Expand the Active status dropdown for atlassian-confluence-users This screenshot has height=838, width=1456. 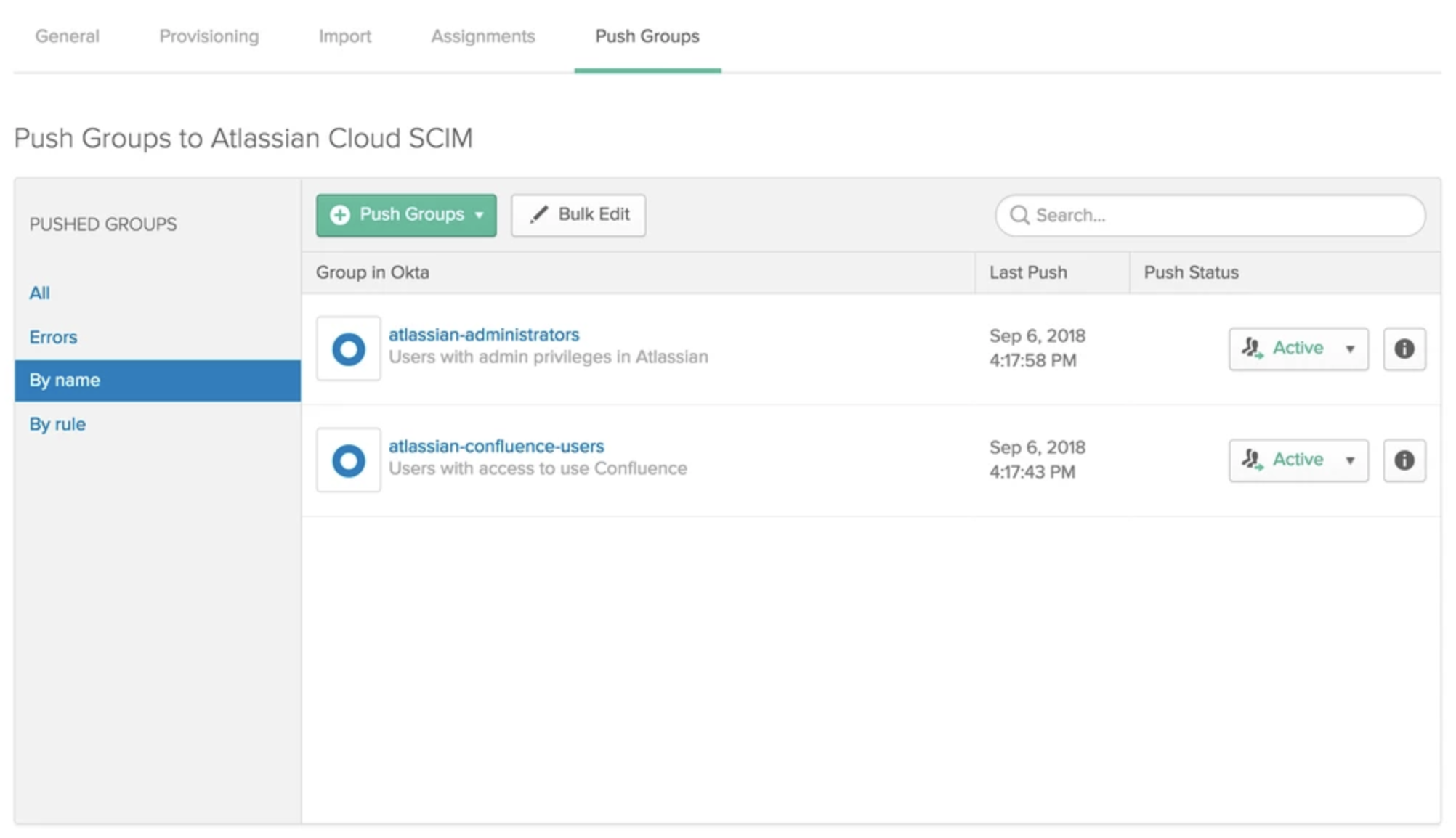pos(1353,459)
